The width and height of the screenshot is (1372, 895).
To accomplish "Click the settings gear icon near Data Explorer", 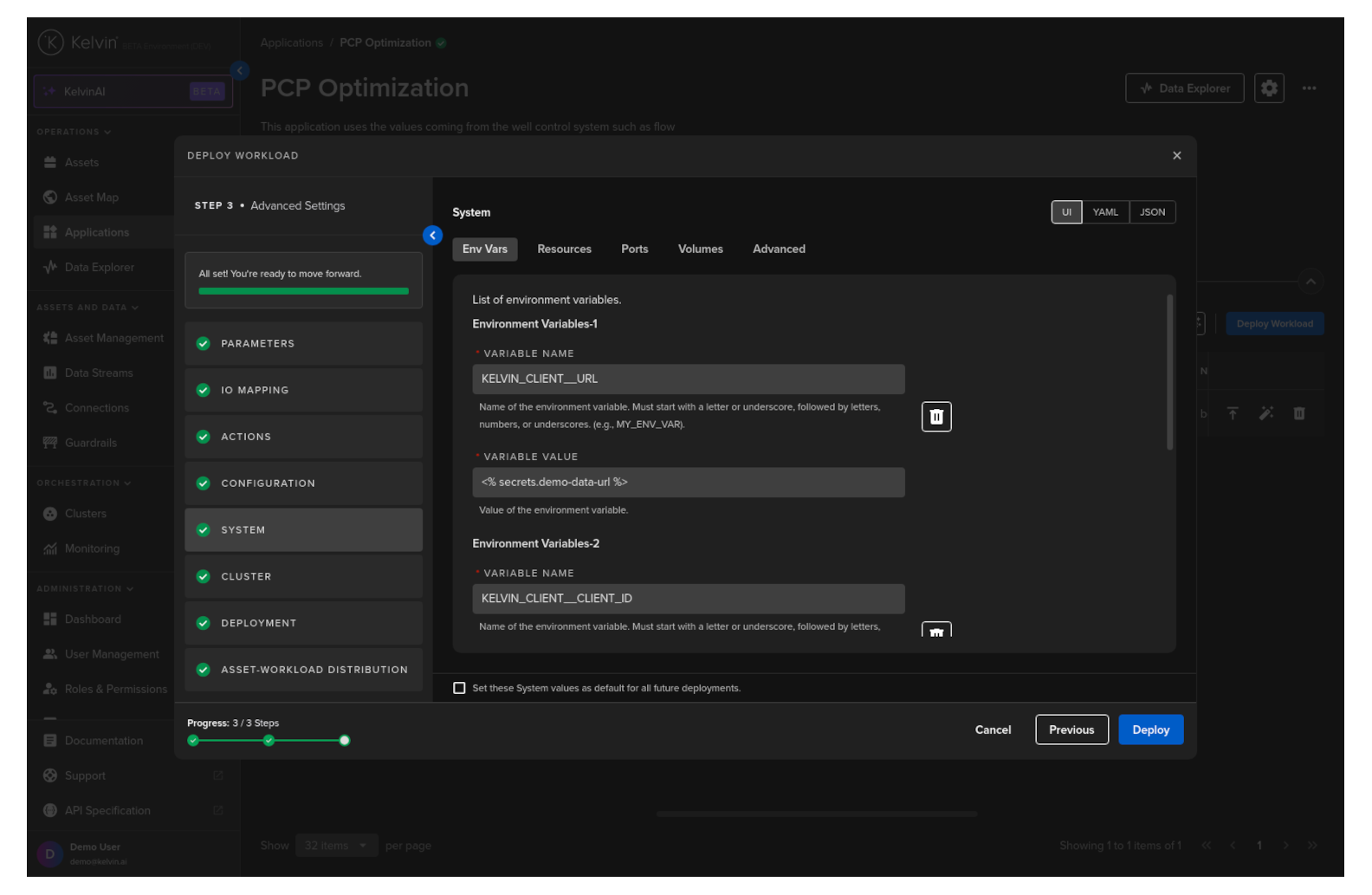I will point(1268,88).
